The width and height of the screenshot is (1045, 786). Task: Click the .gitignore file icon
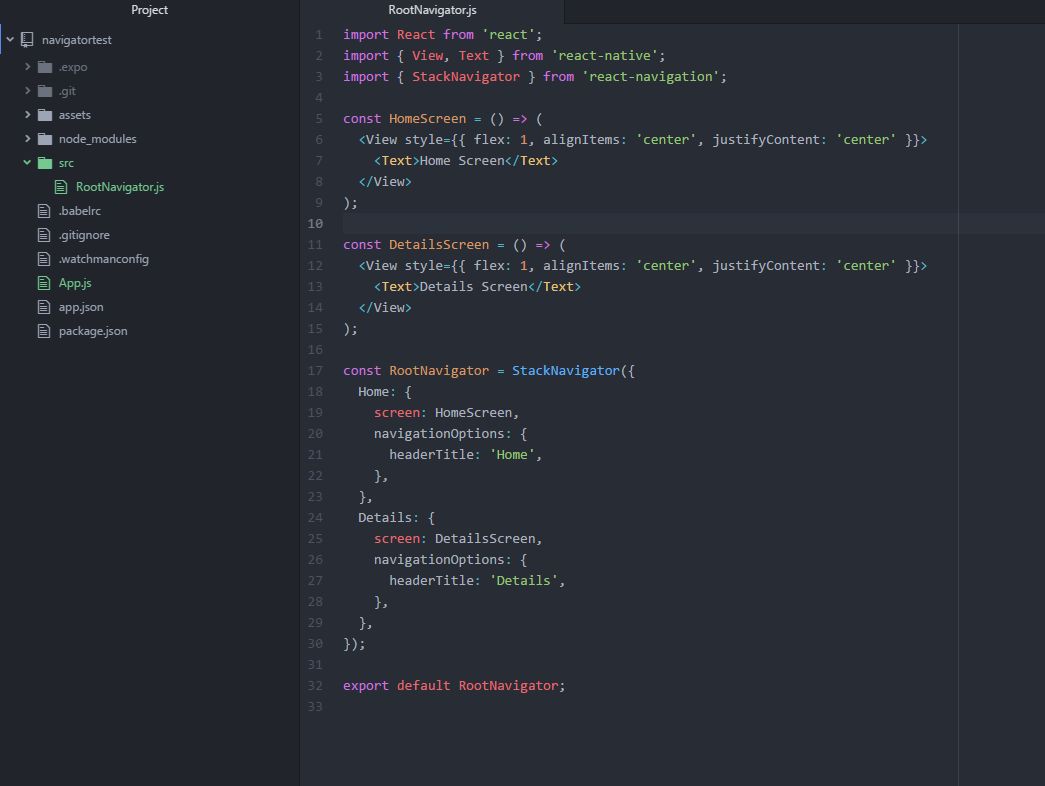44,235
